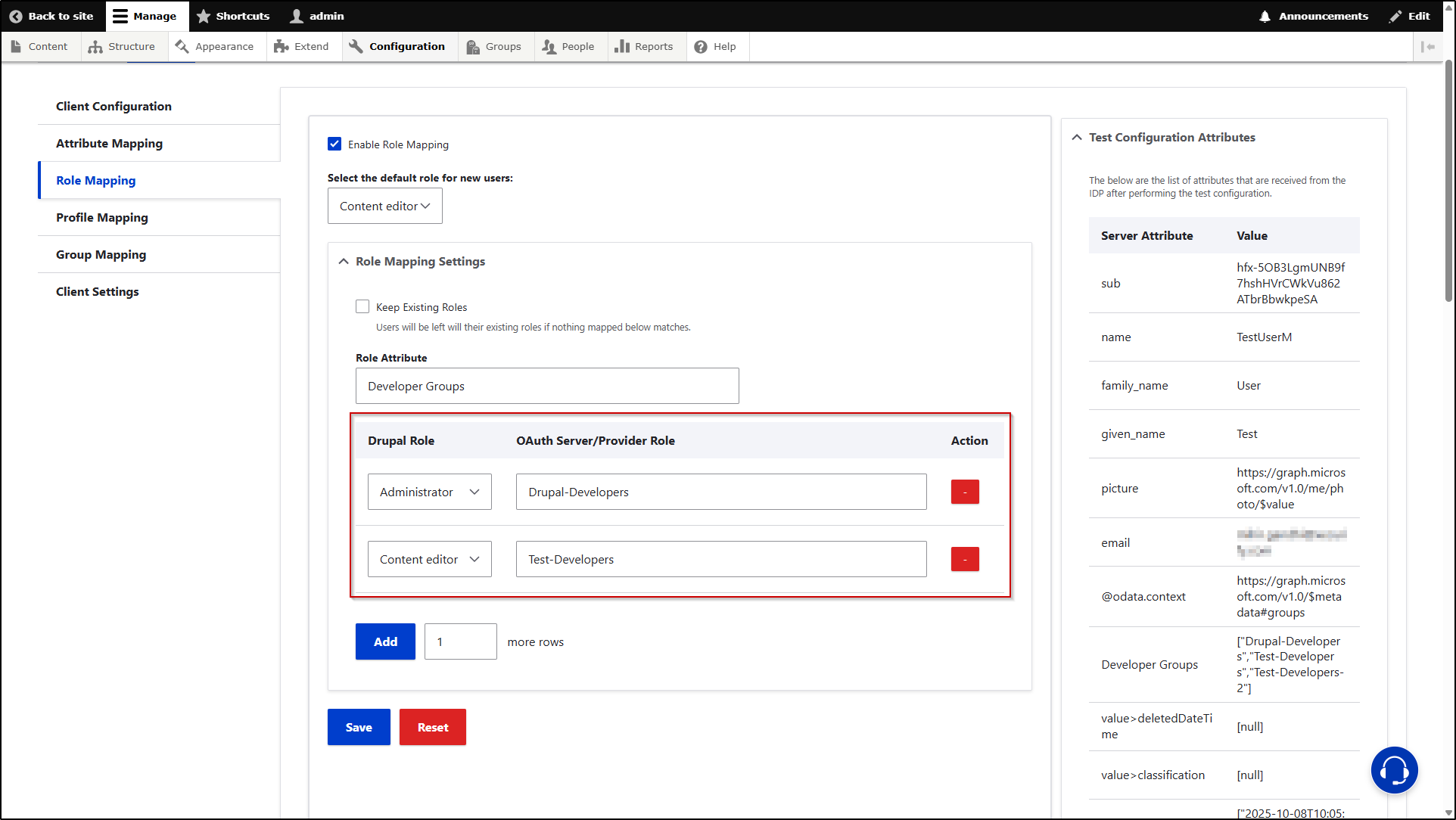Viewport: 1456px width, 820px height.
Task: Open the Client Settings tab
Action: [x=97, y=291]
